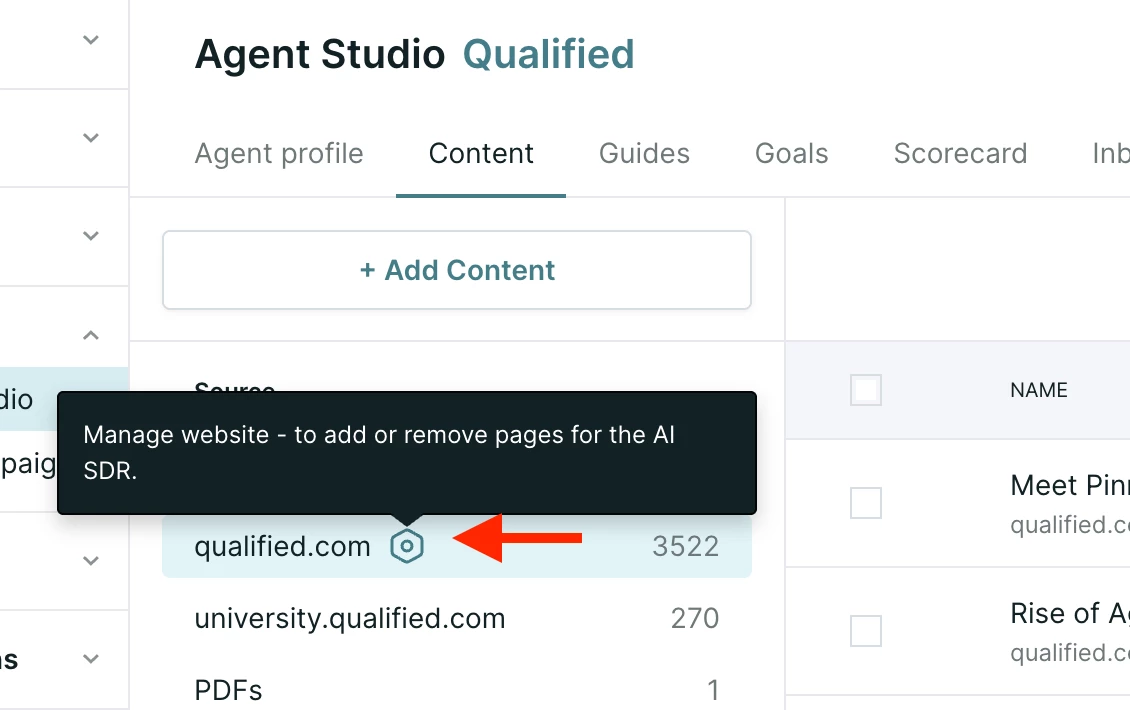Open the qualified.com manage website gear icon
Screen dimensions: 1130x710
[406, 546]
